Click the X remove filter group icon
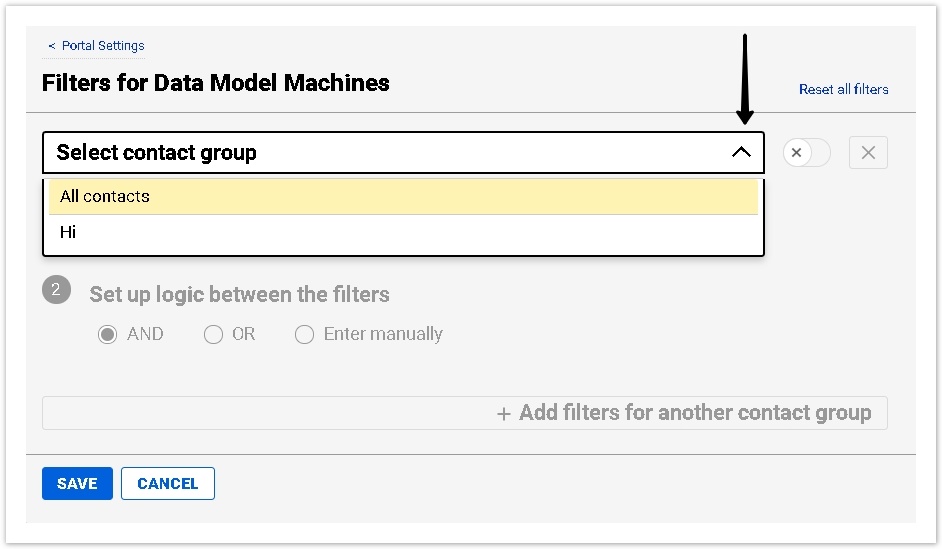This screenshot has height=549, width=942. (868, 153)
